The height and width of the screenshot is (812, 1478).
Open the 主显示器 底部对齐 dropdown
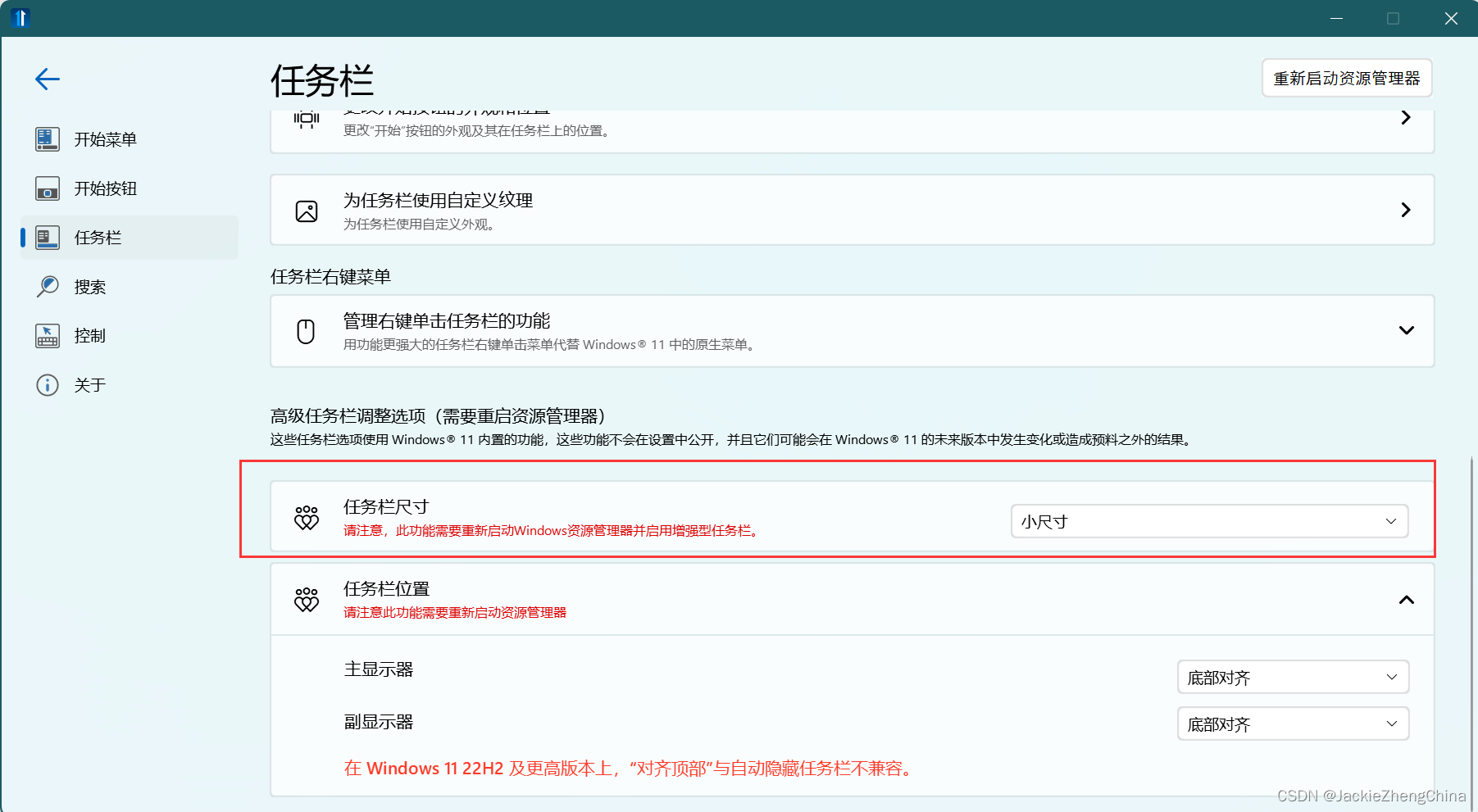click(1293, 677)
